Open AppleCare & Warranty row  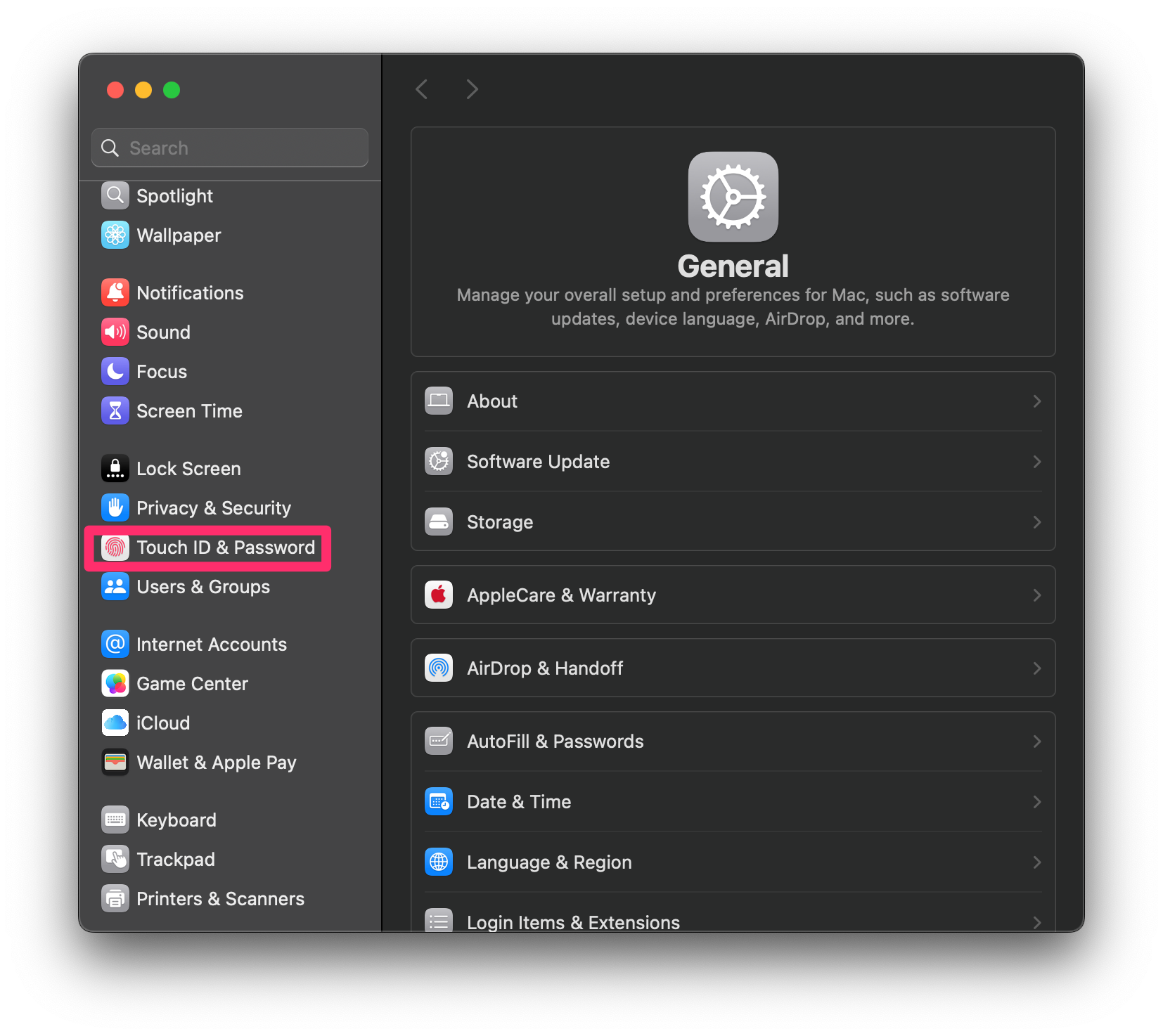(x=733, y=595)
